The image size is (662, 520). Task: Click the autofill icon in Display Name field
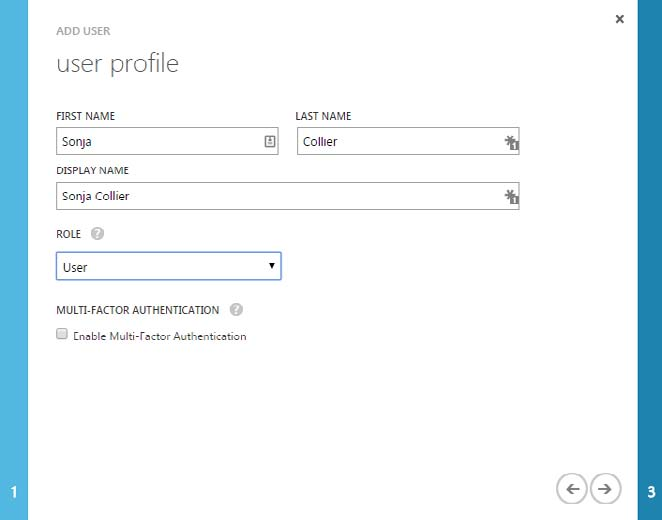[511, 196]
